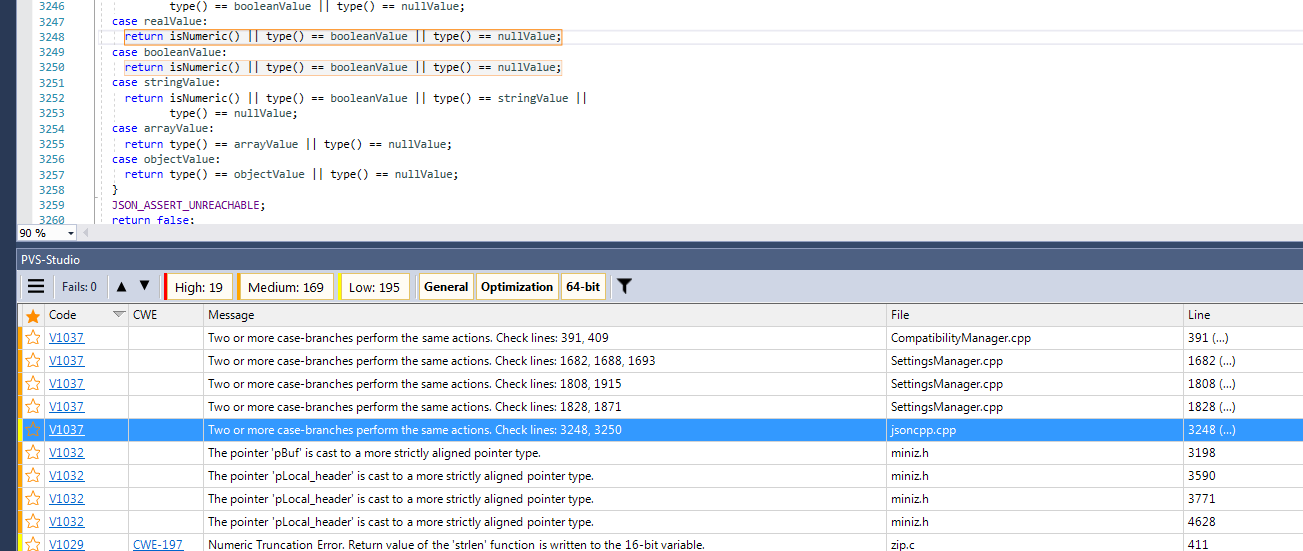Screen dimensions: 1303x551
Task: Open V1032 link in miniz.h 4628 row
Action: click(x=66, y=522)
